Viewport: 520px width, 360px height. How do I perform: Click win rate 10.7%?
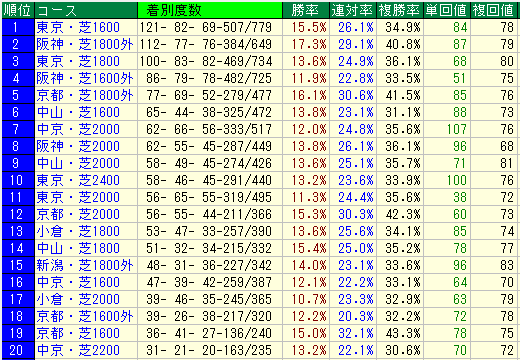[309, 299]
